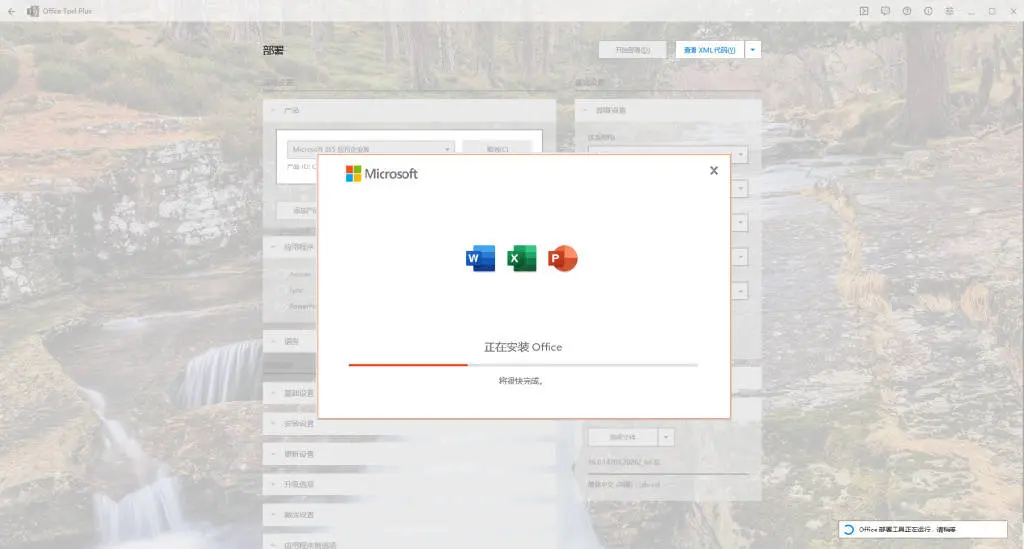
Task: Click the installation progress bar
Action: [523, 365]
